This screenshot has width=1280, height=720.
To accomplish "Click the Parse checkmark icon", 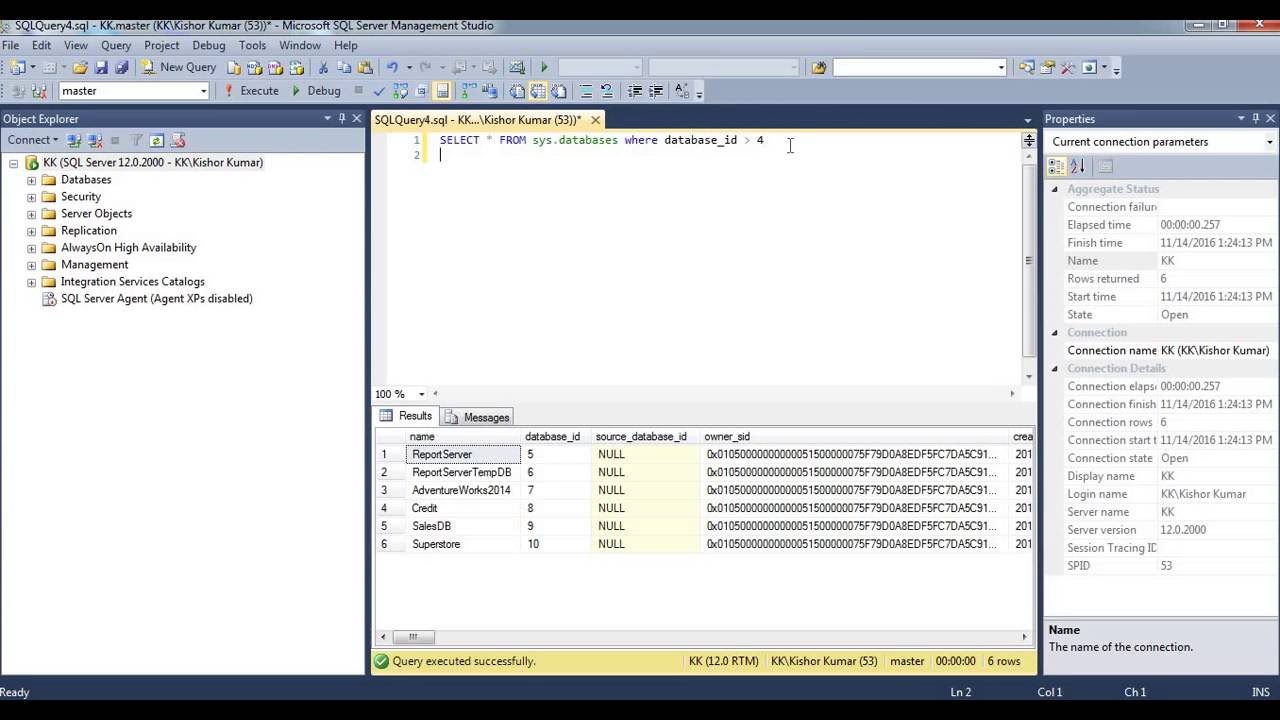I will point(379,91).
